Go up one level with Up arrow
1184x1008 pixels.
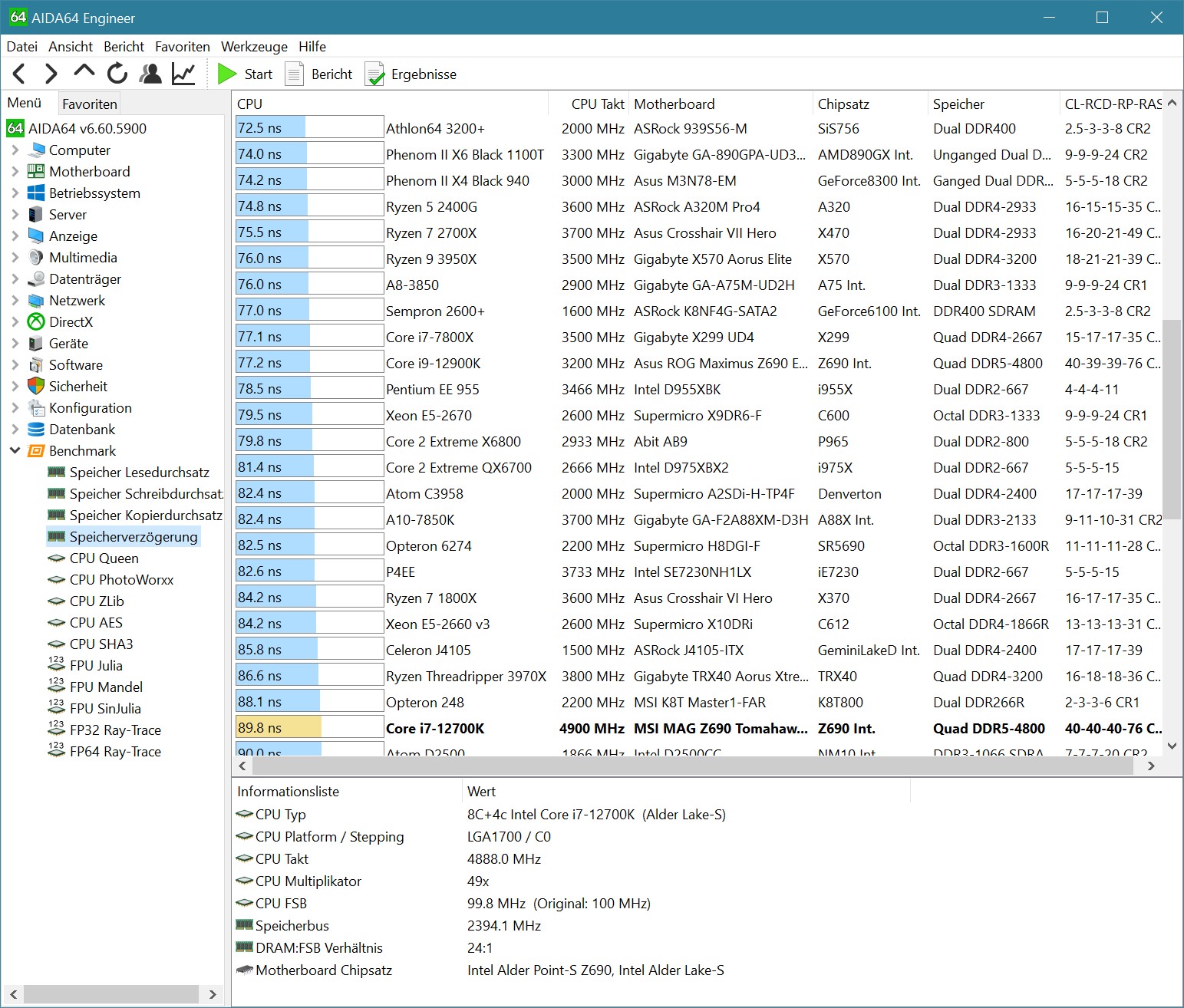[84, 72]
